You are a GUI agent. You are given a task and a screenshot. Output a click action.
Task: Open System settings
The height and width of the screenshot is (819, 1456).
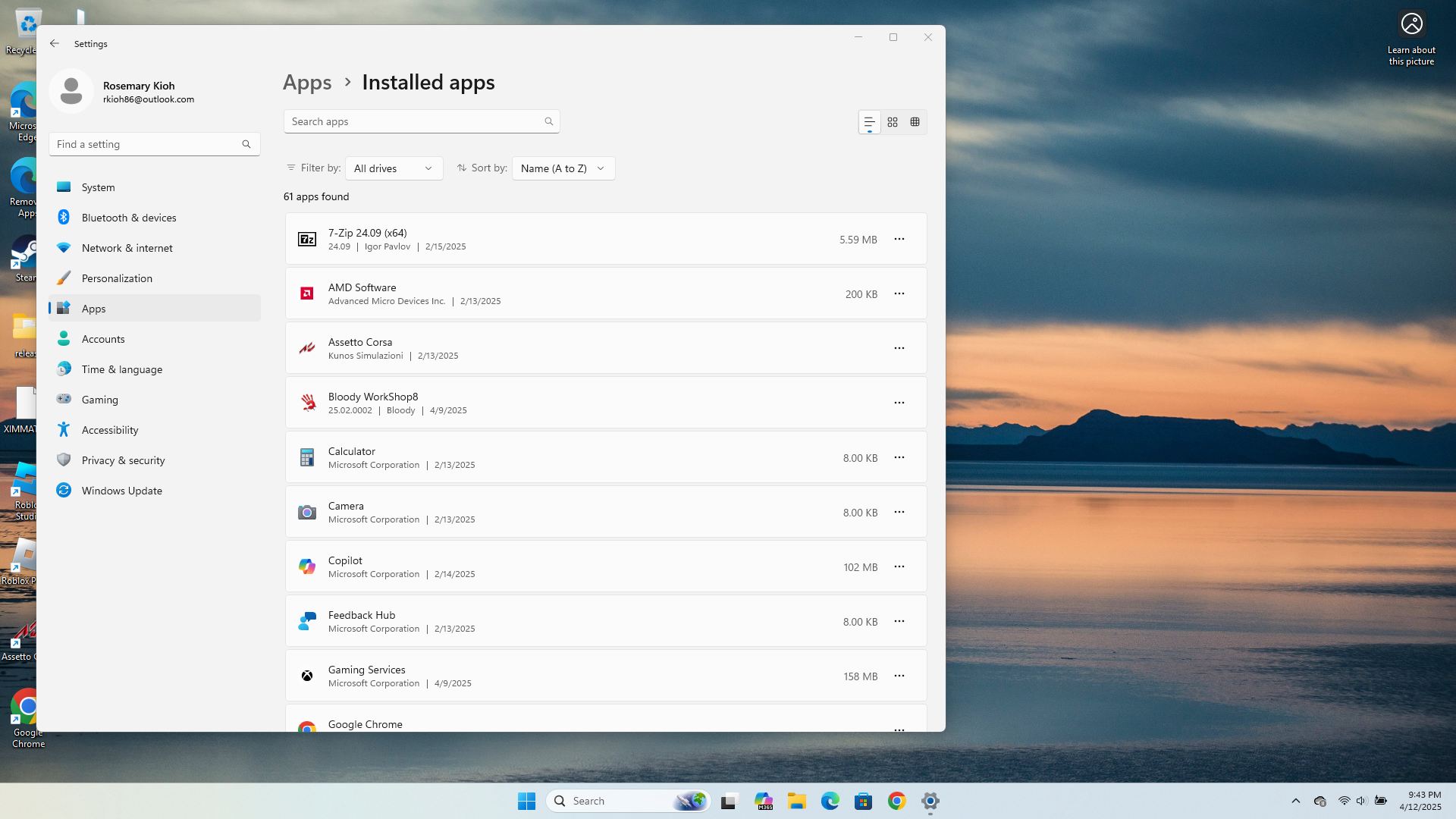155,187
